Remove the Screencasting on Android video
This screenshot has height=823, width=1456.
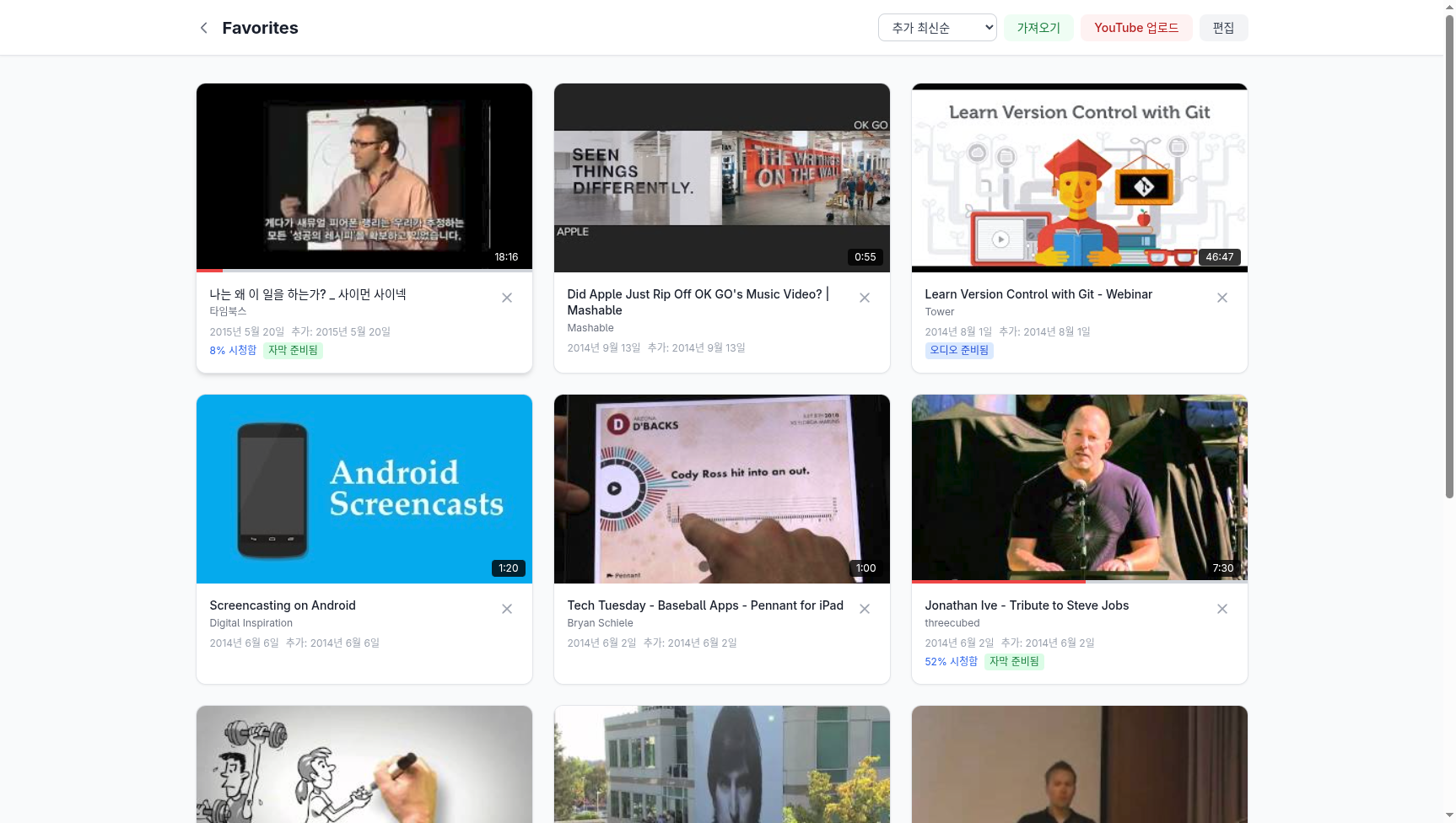[507, 609]
